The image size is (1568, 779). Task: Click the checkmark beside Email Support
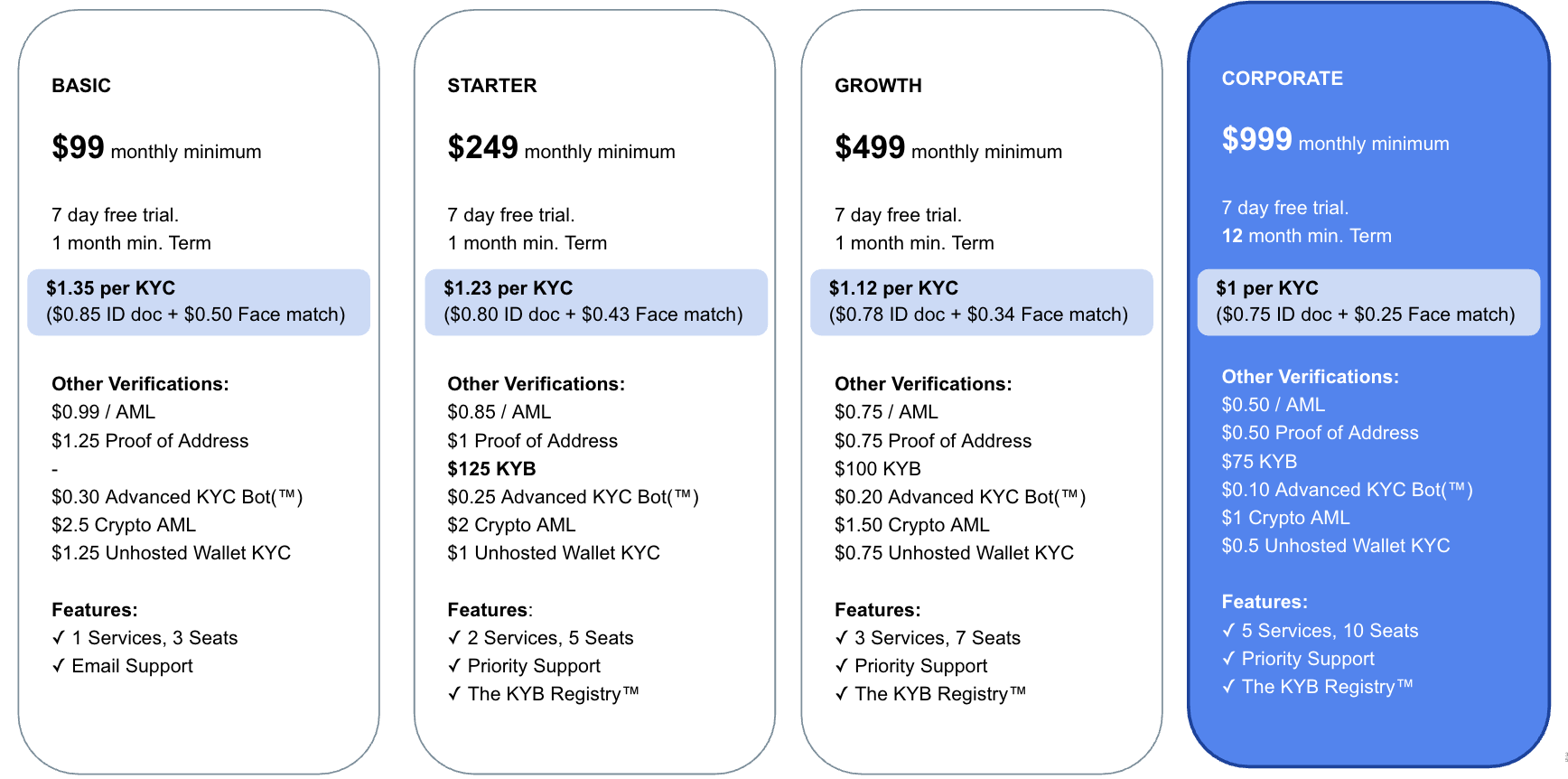59,666
